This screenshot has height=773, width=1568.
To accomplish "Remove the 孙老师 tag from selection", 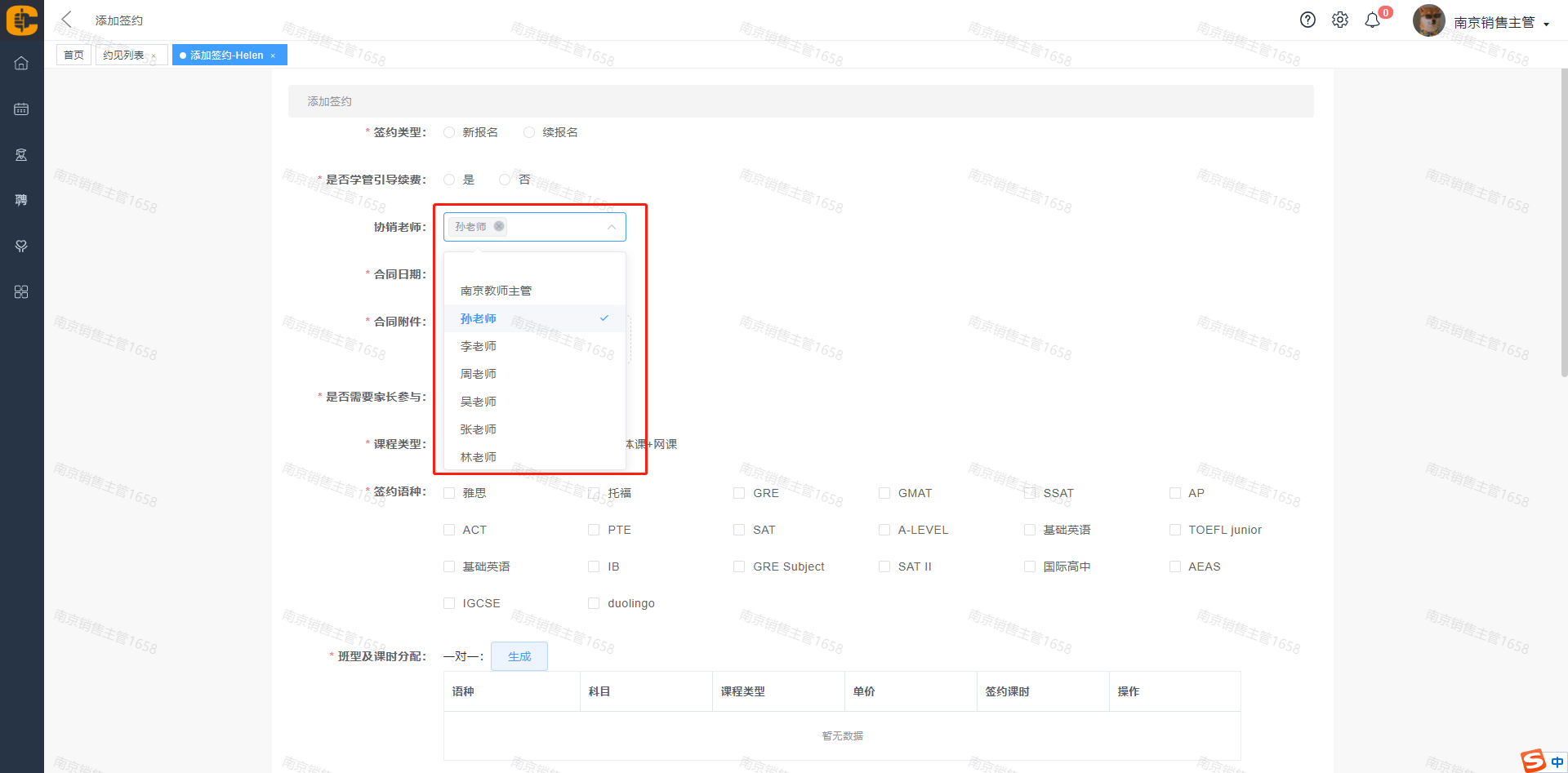I will (x=499, y=226).
